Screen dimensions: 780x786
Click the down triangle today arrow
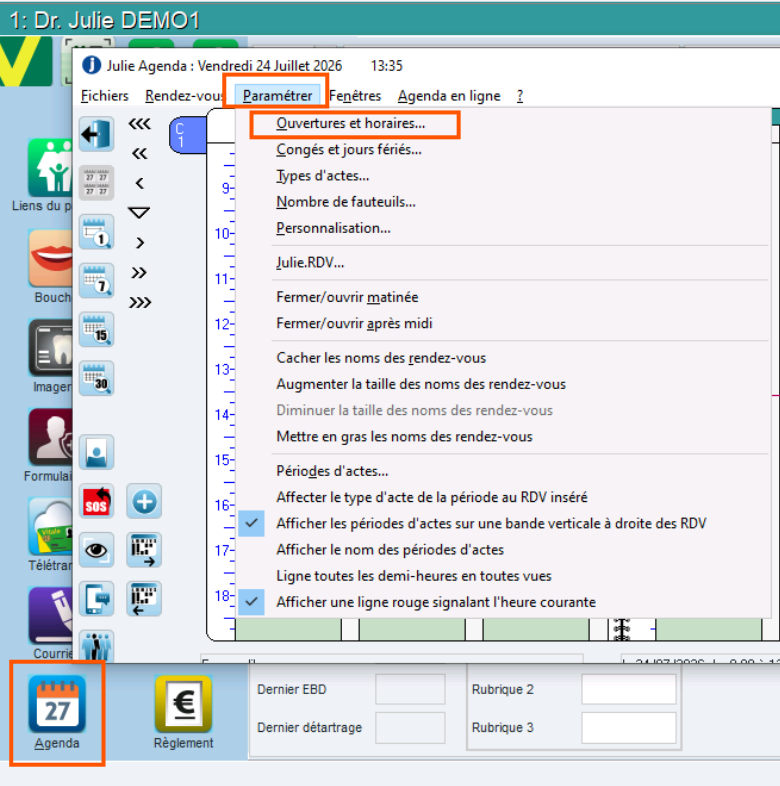click(139, 213)
